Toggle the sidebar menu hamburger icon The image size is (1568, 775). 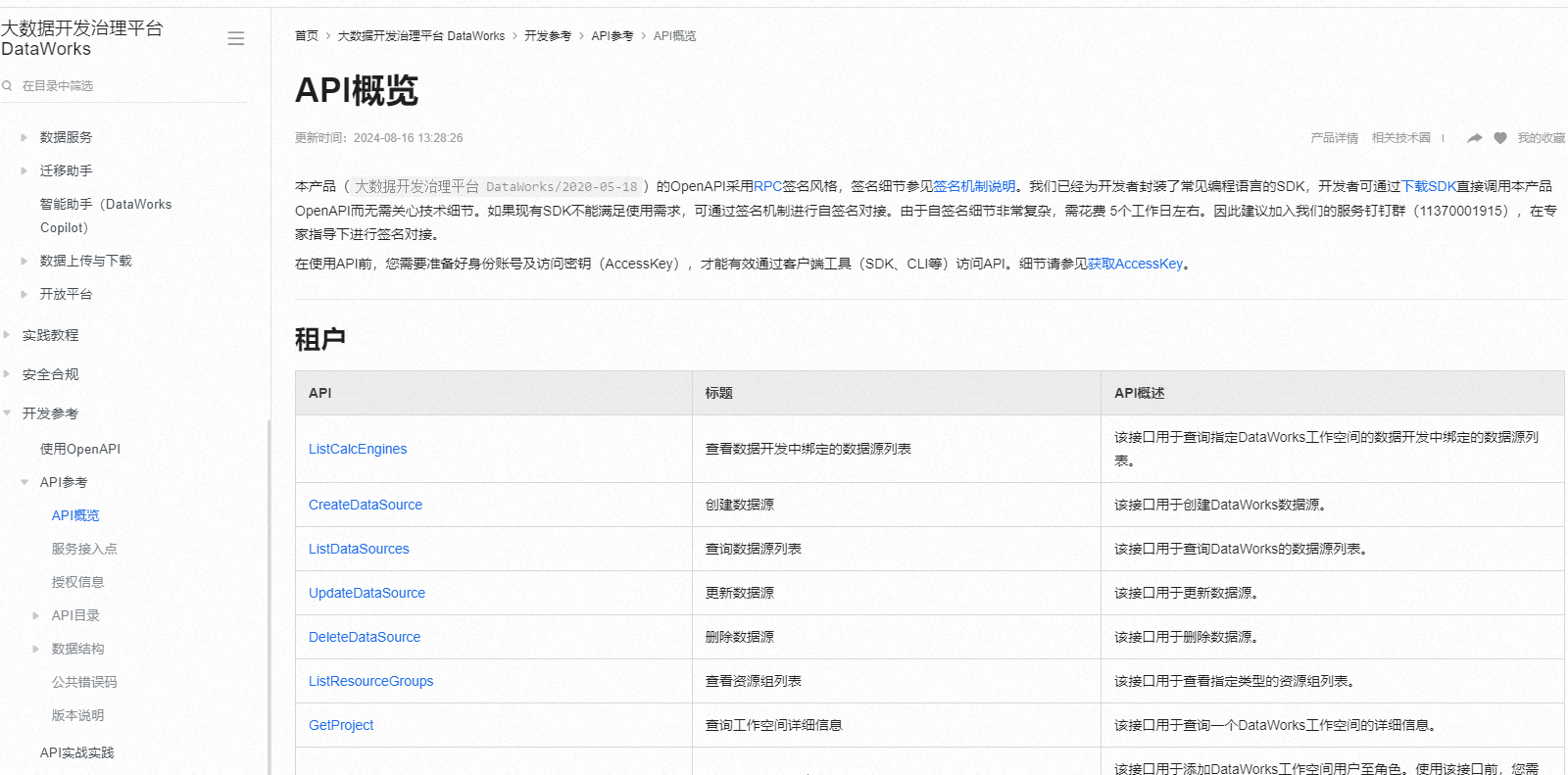point(235,38)
